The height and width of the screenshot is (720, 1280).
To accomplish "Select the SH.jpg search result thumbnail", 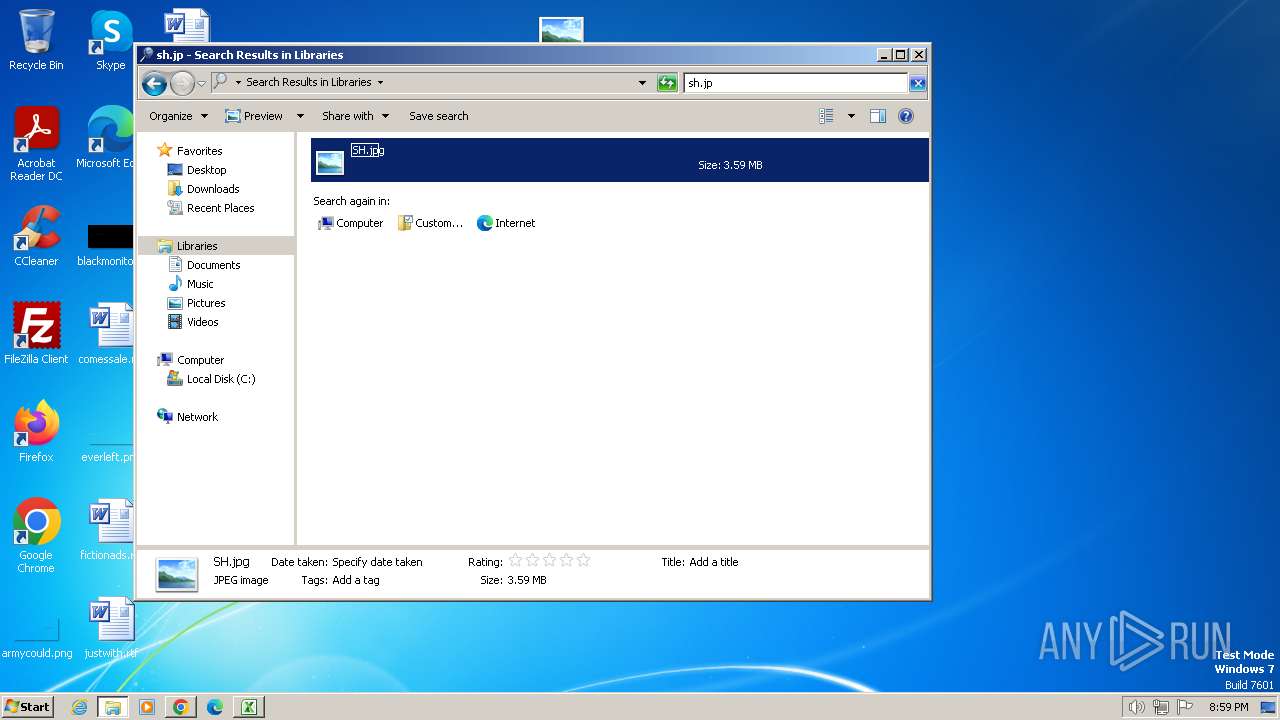I will [x=330, y=163].
